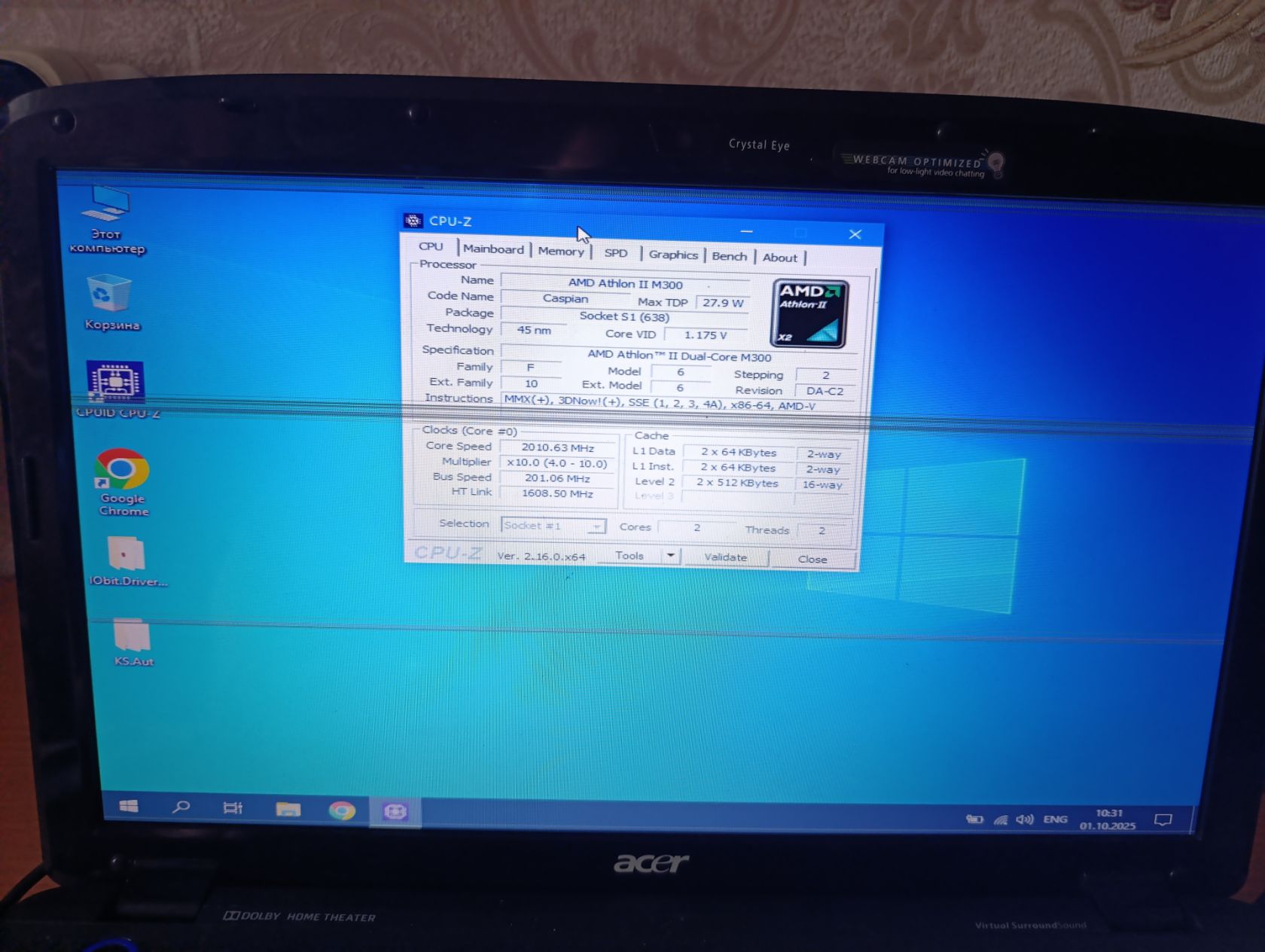1265x952 pixels.
Task: Open the IObit.Driver desktop icon
Action: 127,561
